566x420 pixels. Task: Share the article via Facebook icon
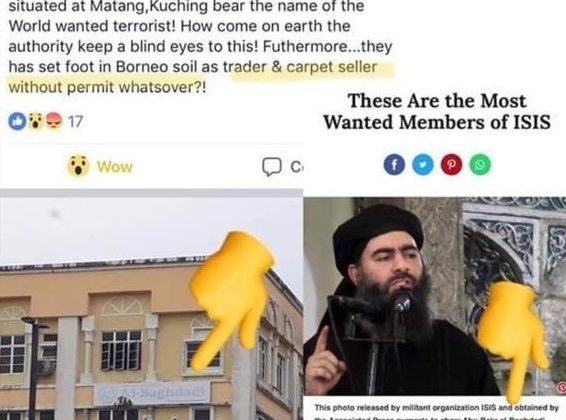coord(394,165)
